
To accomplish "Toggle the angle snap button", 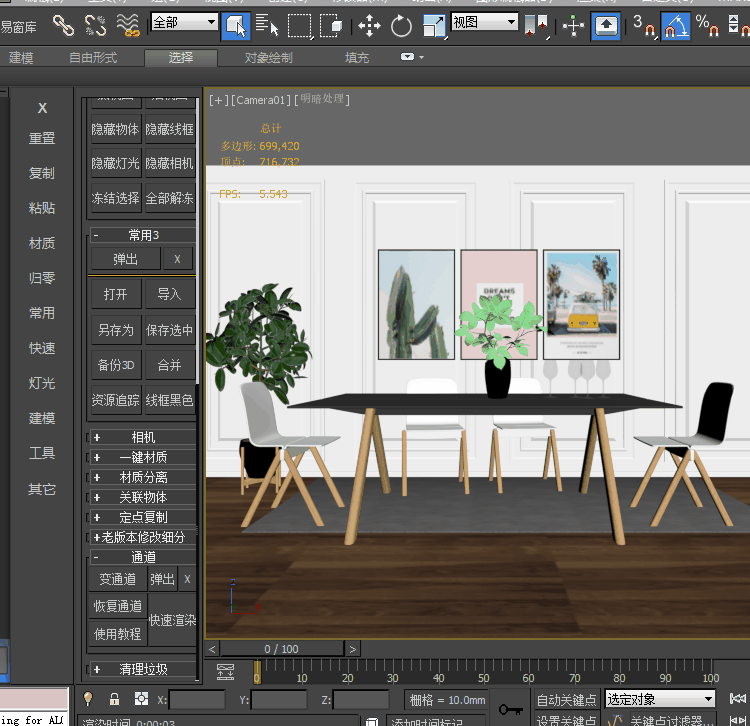I will [x=675, y=26].
